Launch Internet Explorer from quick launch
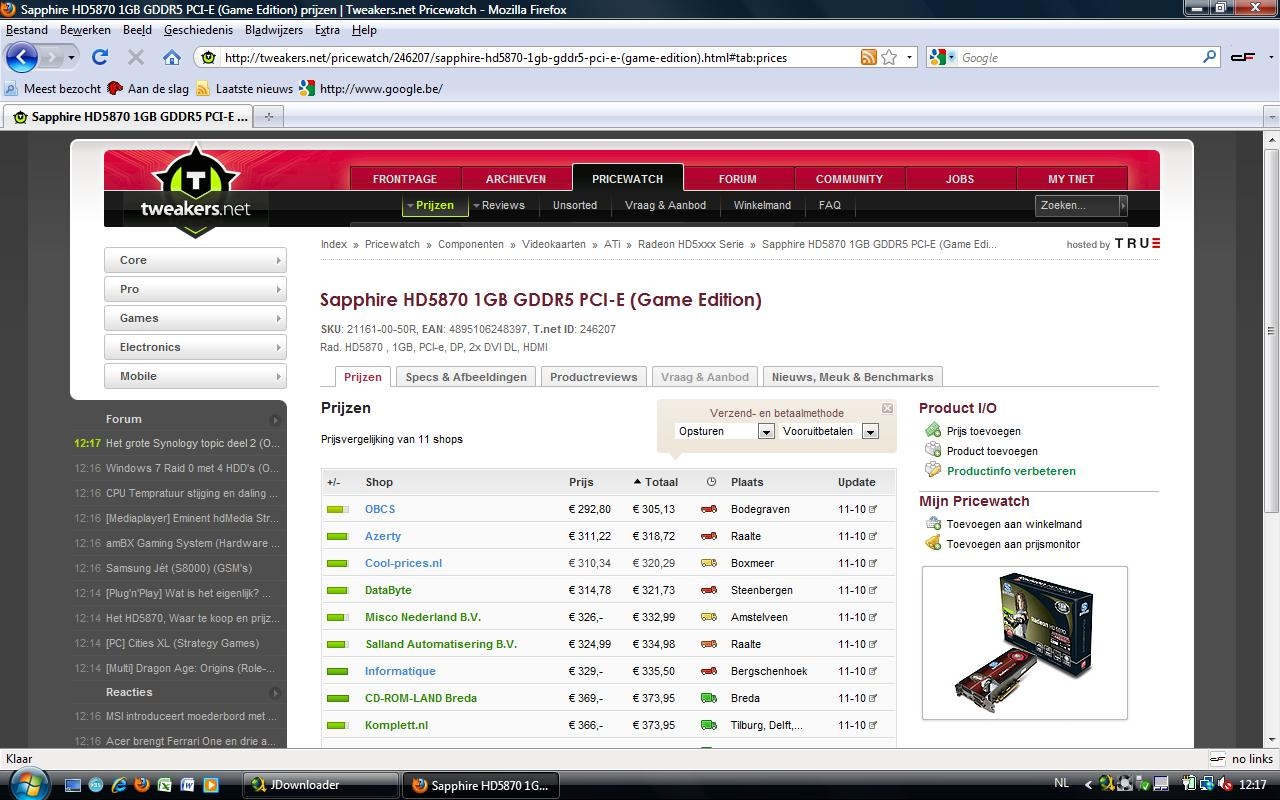This screenshot has width=1280, height=800. [119, 785]
